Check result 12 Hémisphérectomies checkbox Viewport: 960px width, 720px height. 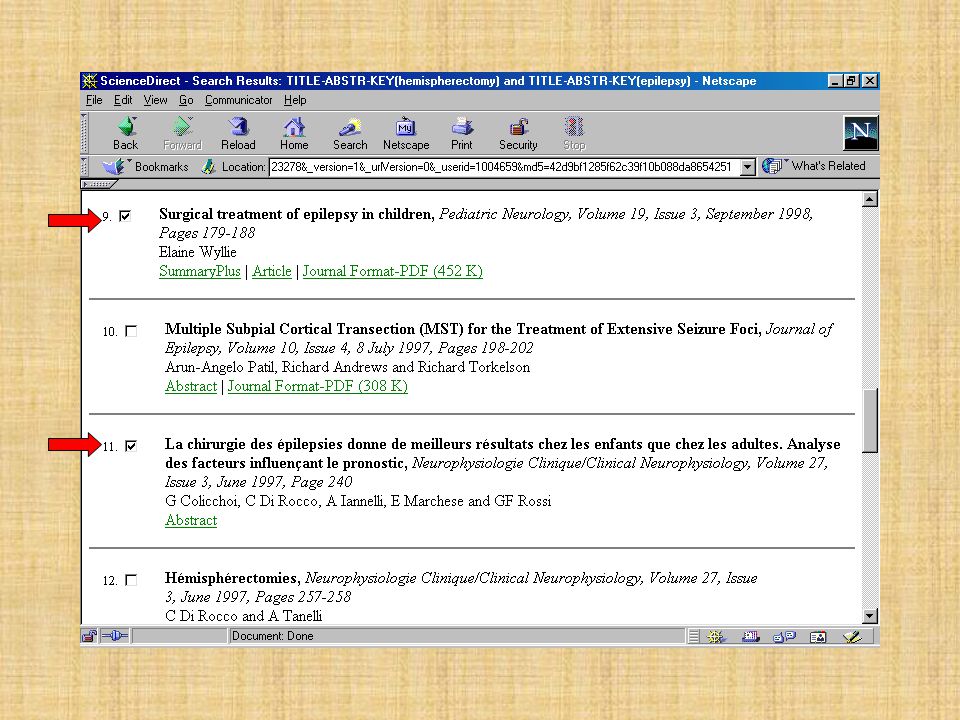tap(131, 580)
